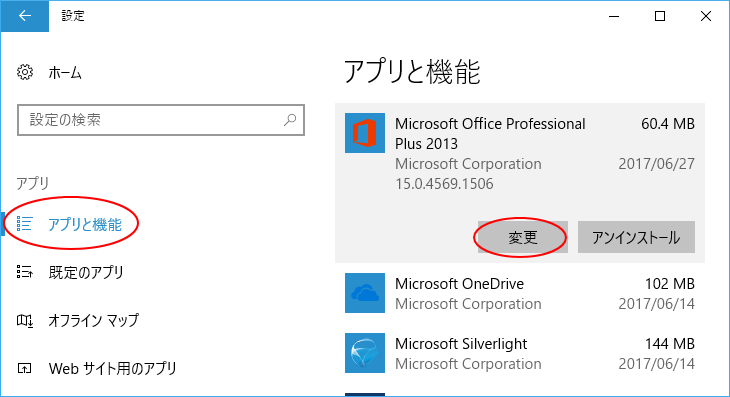This screenshot has height=397, width=730.
Task: Open Home via the gear icon
Action: point(25,72)
